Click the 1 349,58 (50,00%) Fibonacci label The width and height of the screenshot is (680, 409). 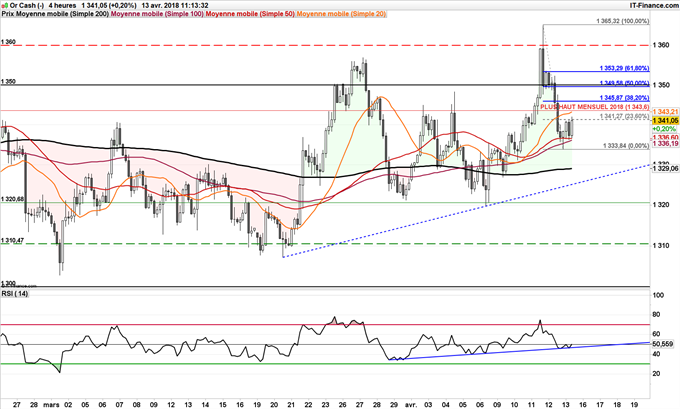624,83
